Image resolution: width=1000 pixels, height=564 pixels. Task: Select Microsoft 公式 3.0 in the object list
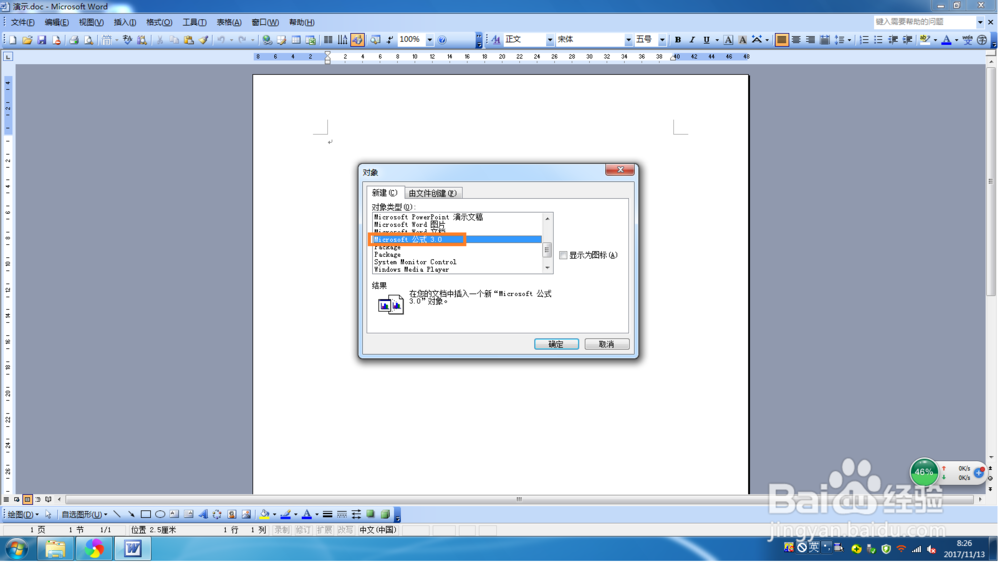click(457, 240)
